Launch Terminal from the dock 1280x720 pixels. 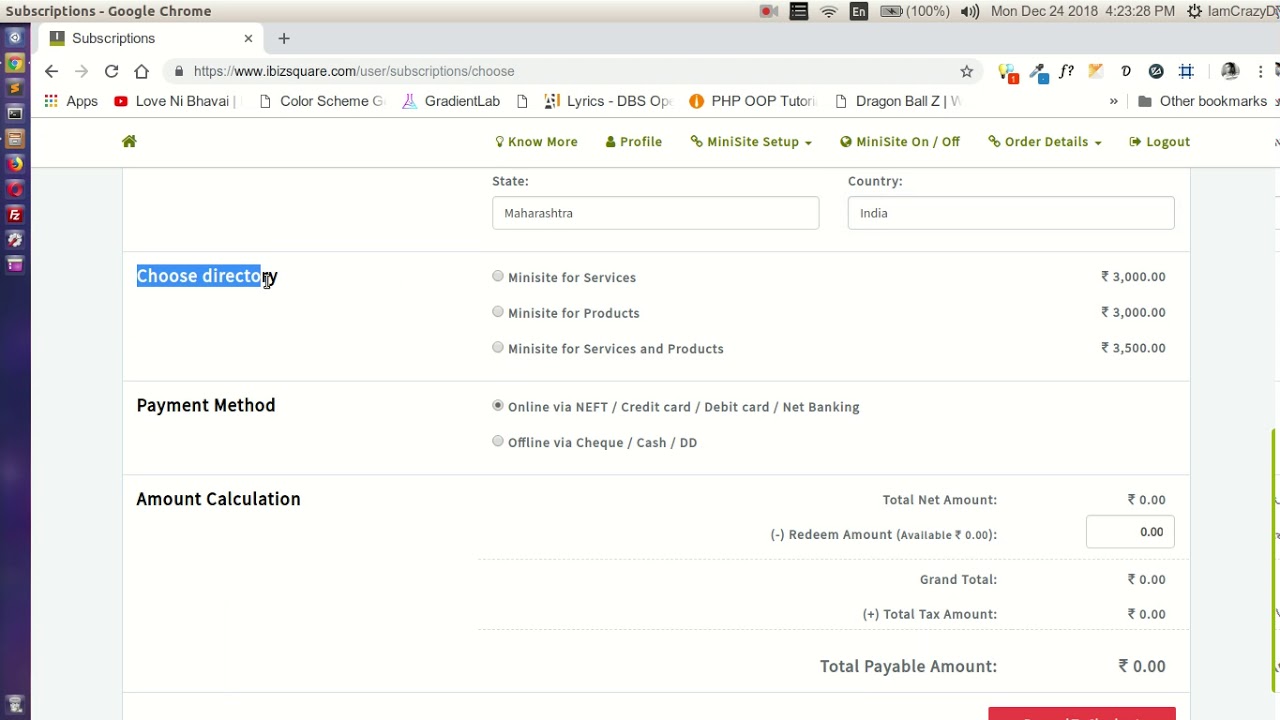(15, 113)
